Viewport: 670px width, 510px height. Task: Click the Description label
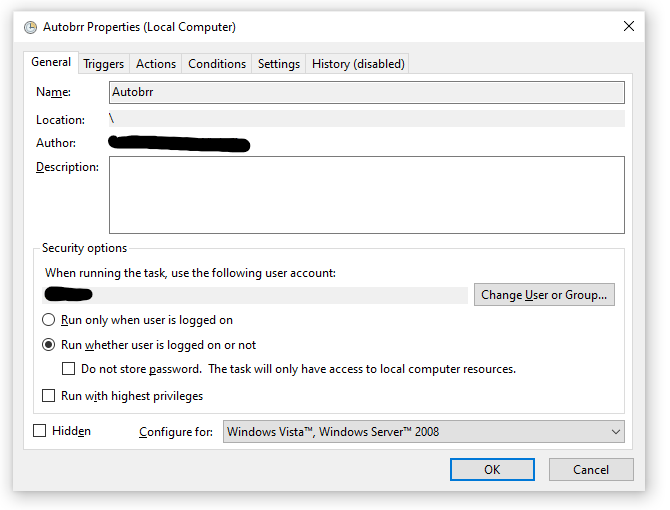(x=68, y=167)
